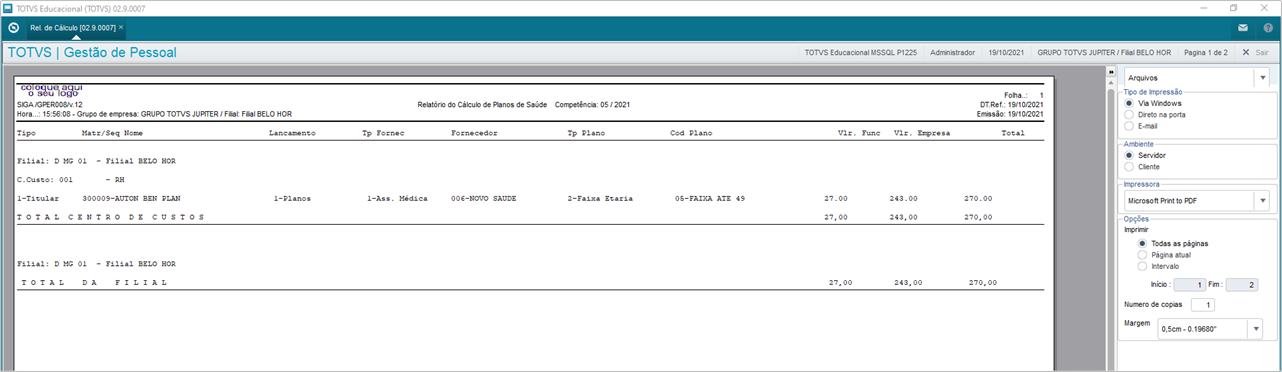Click the Administrador user label
Viewport: 1282px width, 372px height.
(952, 52)
